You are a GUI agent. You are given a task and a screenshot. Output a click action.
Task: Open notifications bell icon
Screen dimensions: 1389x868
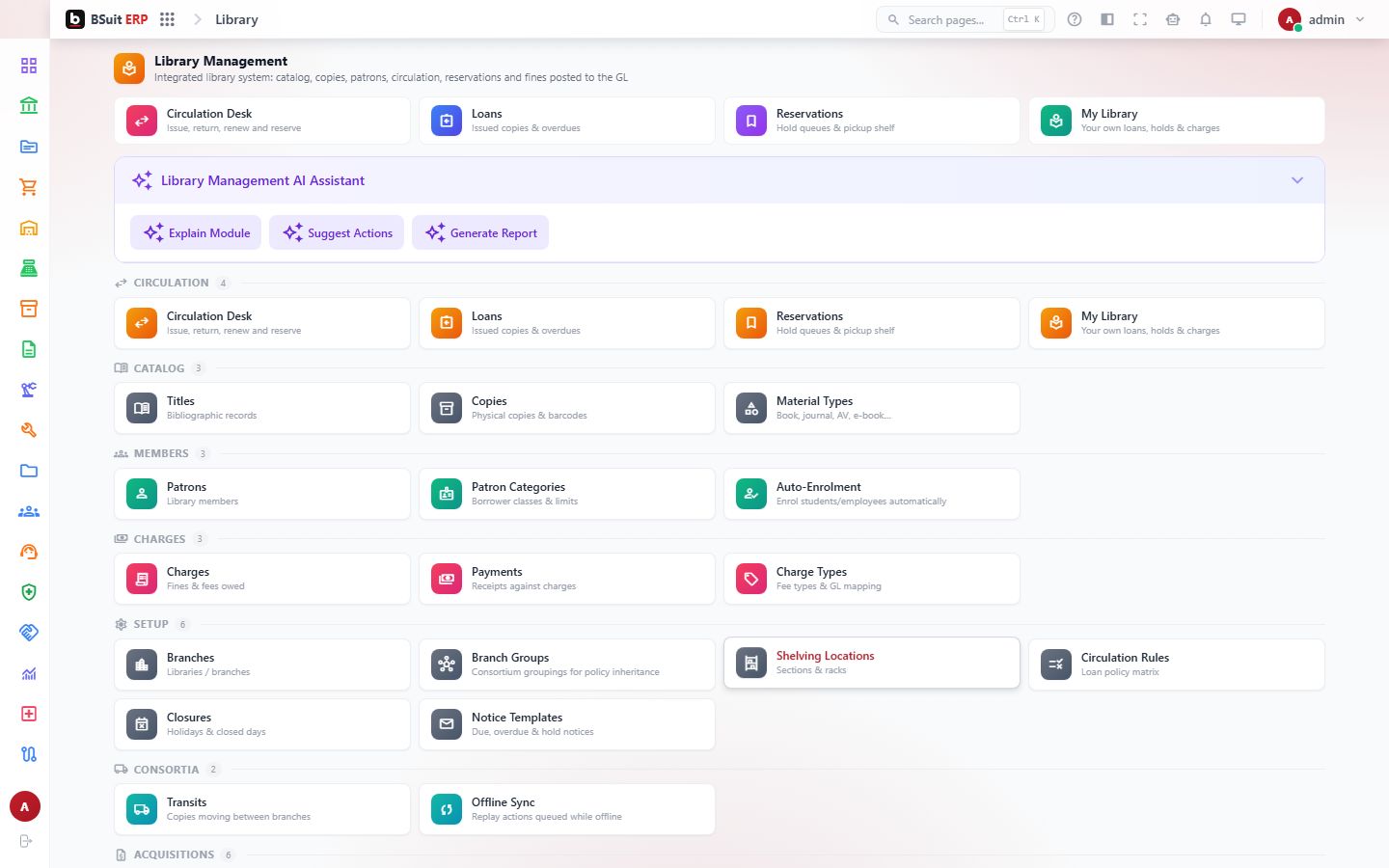(1206, 19)
